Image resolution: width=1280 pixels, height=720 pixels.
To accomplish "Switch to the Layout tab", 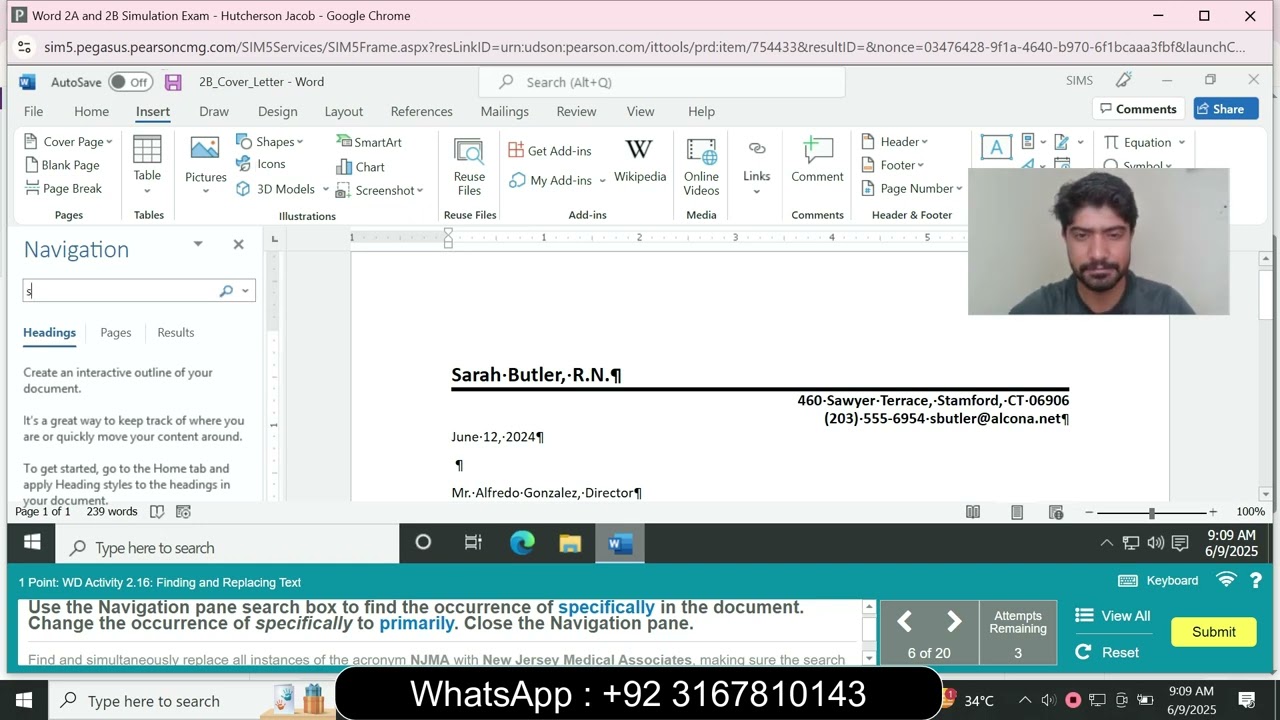I will click(x=343, y=111).
